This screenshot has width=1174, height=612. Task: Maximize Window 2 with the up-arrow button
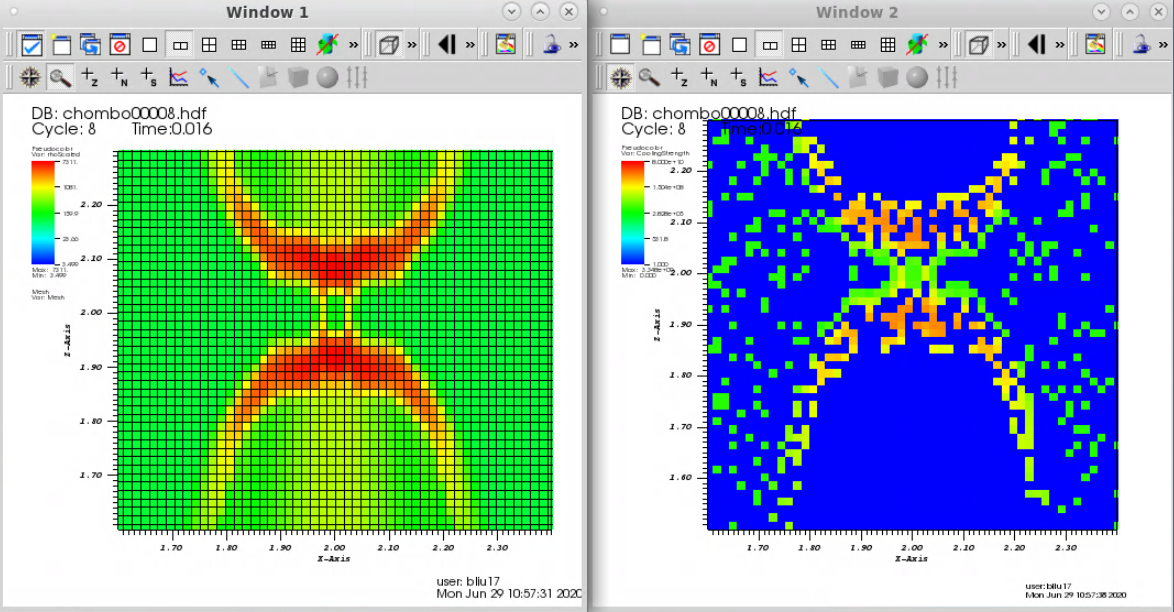tap(1130, 11)
